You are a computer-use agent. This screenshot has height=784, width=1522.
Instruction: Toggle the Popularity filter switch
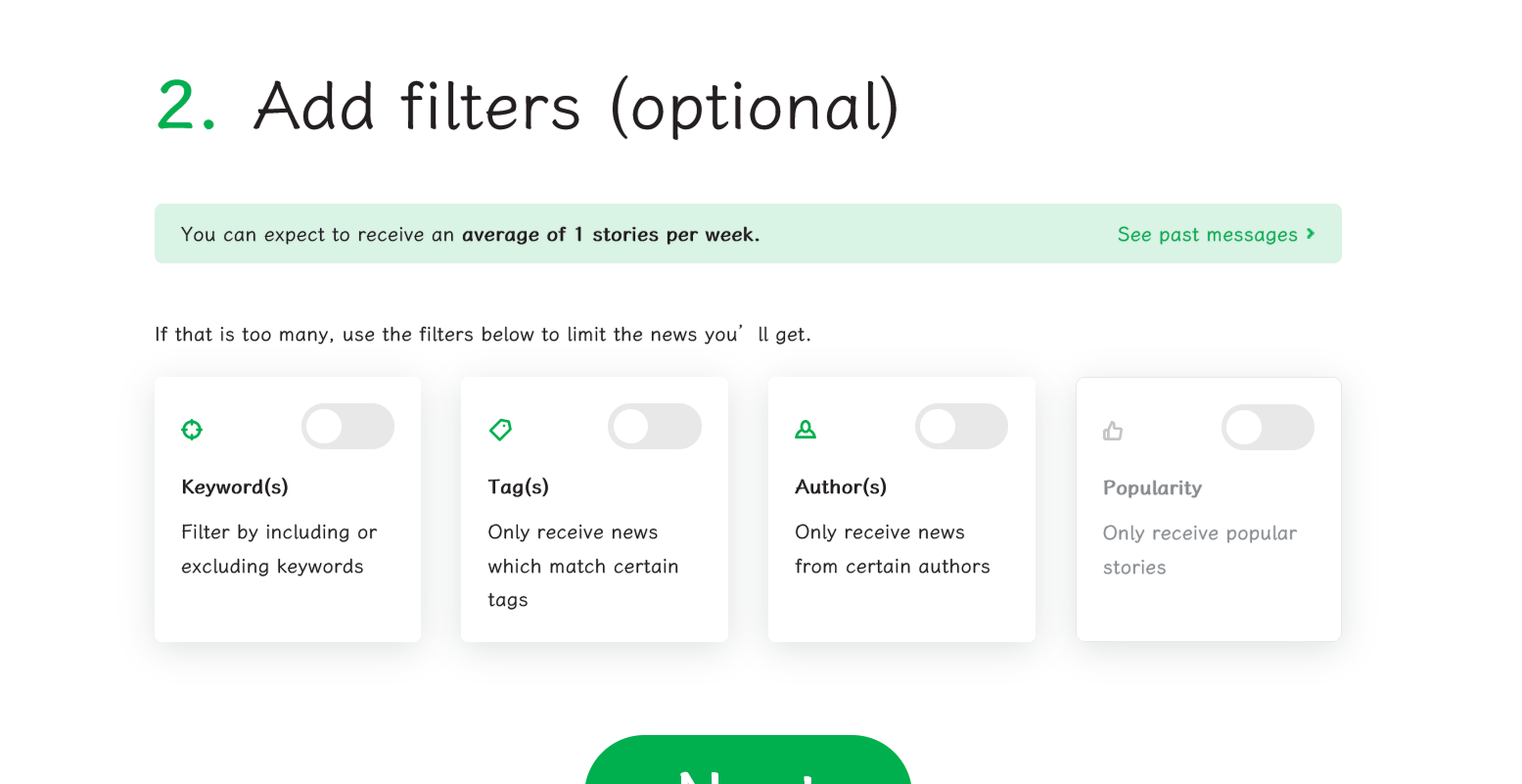click(1268, 428)
